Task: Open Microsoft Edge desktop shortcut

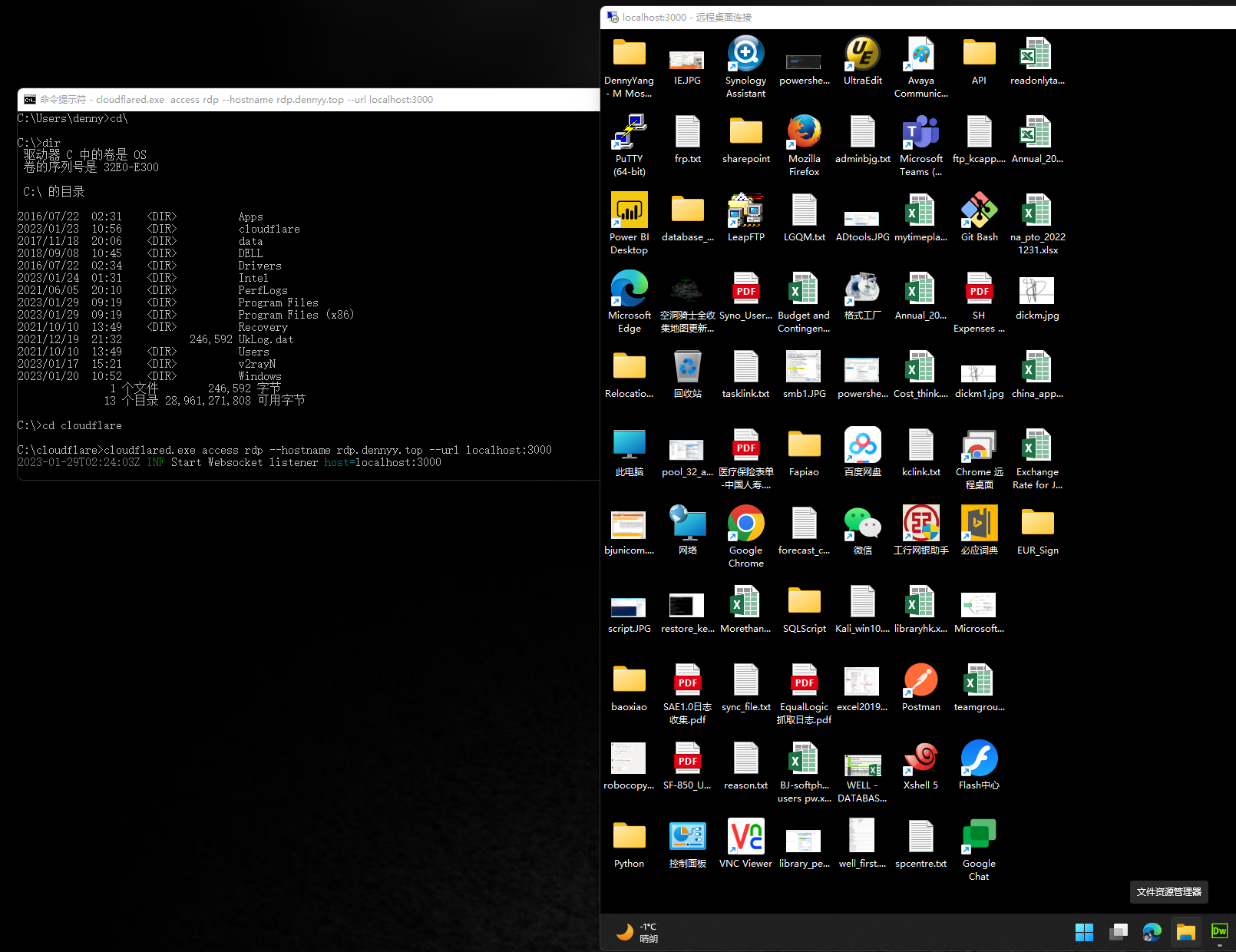Action: [629, 302]
